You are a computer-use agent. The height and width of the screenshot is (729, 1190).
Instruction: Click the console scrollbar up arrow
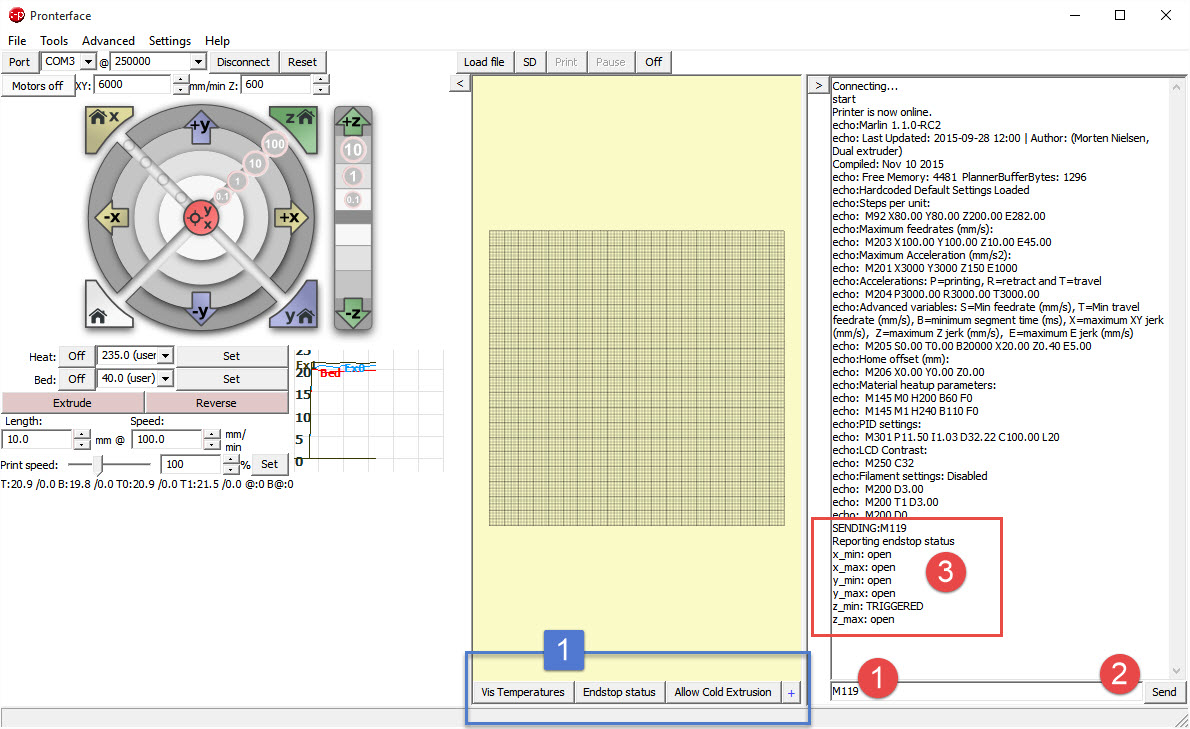pyautogui.click(x=1176, y=86)
